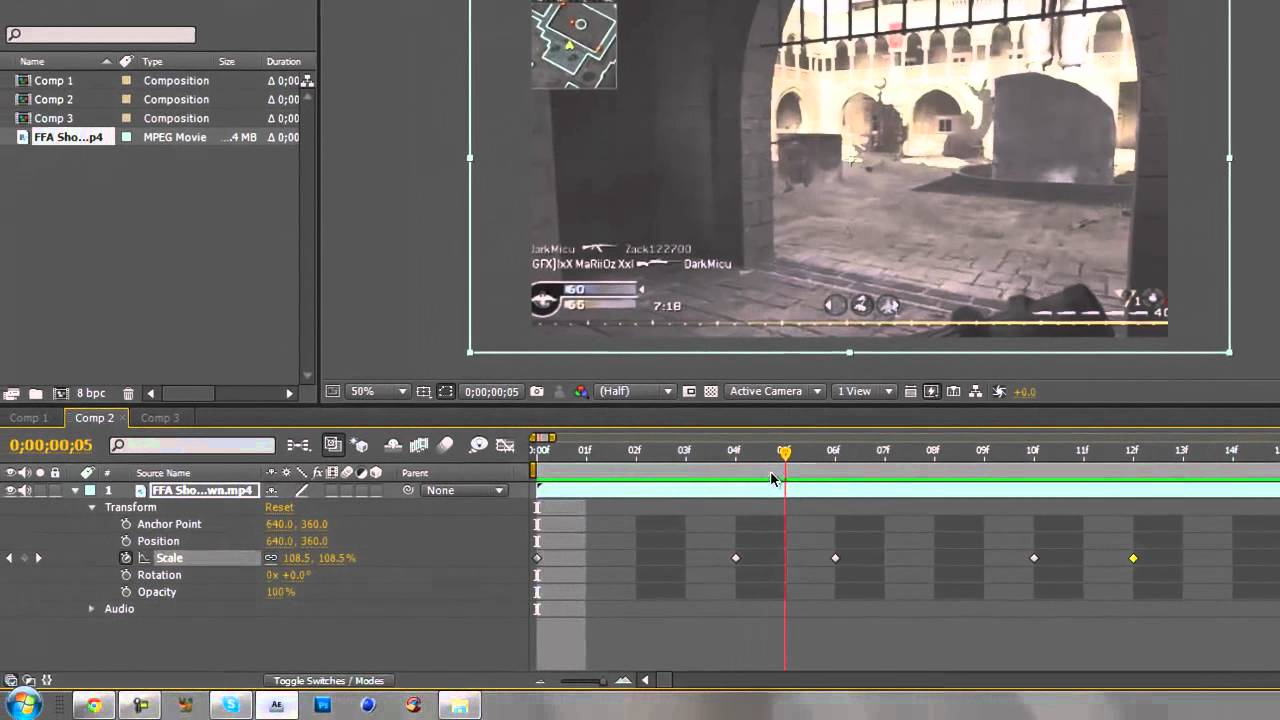Delete selected project item with trash icon

[x=128, y=394]
